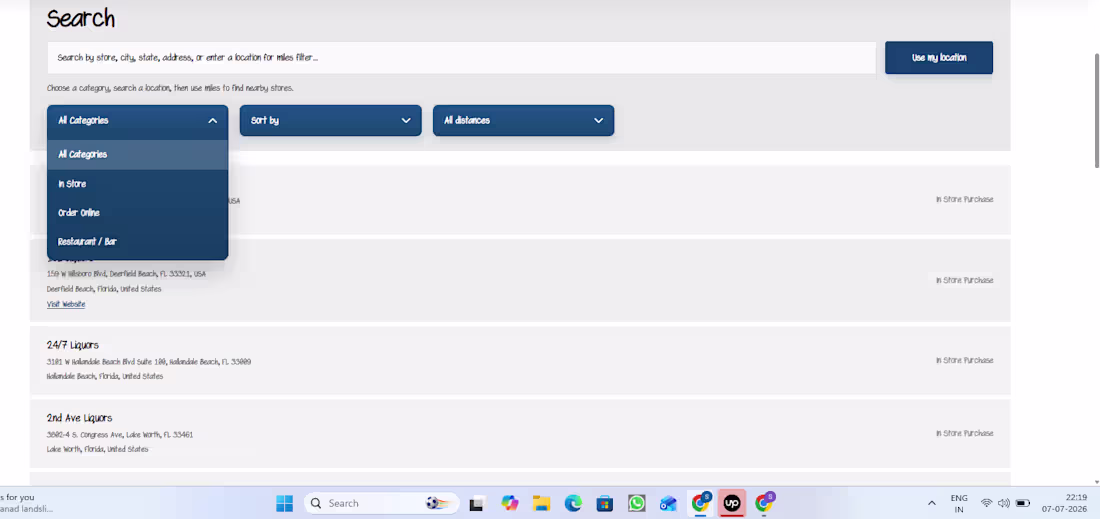Click the 'Choose a category' hint text
This screenshot has width=1100, height=519.
[170, 88]
